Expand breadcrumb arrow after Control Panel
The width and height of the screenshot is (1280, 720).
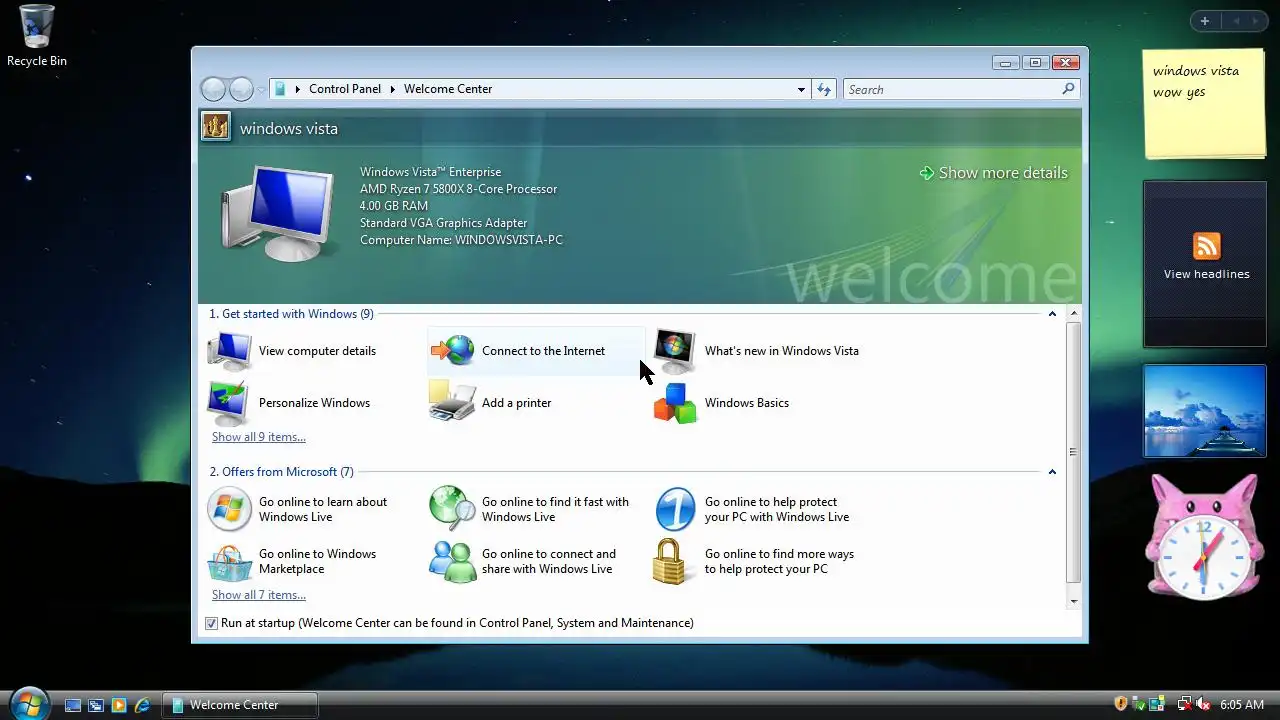pos(392,89)
